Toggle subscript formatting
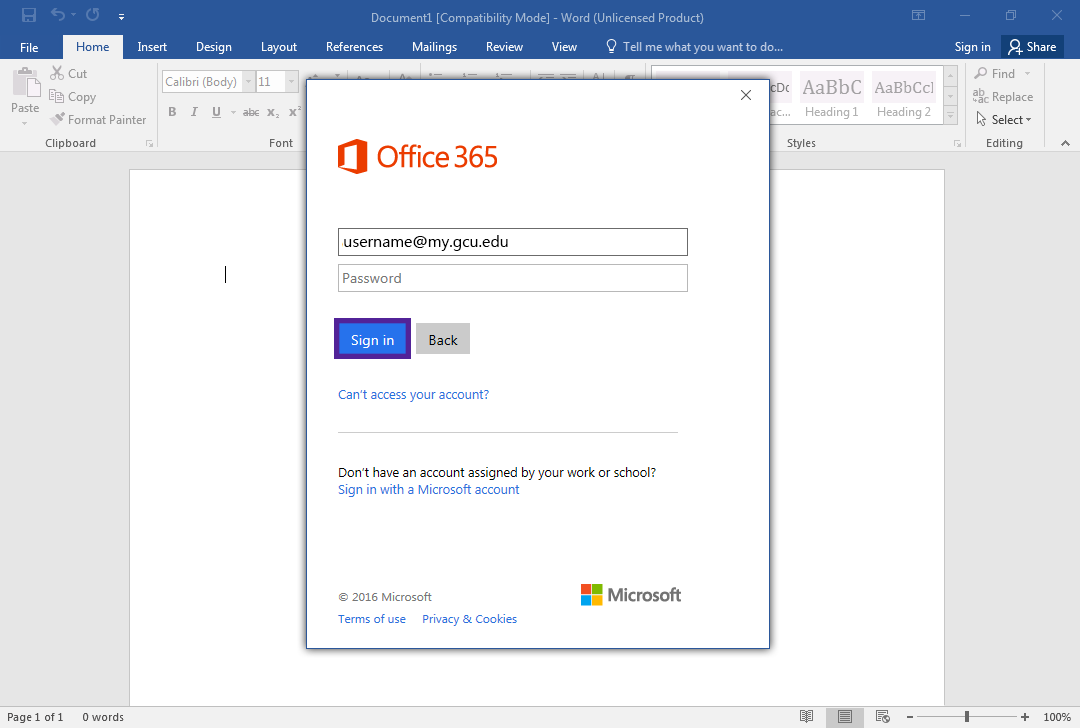The image size is (1080, 728). 273,112
